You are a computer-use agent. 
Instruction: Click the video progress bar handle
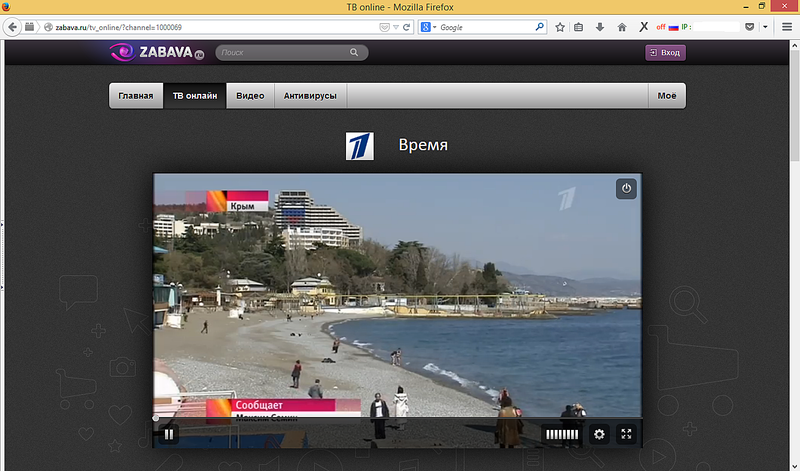pyautogui.click(x=156, y=418)
